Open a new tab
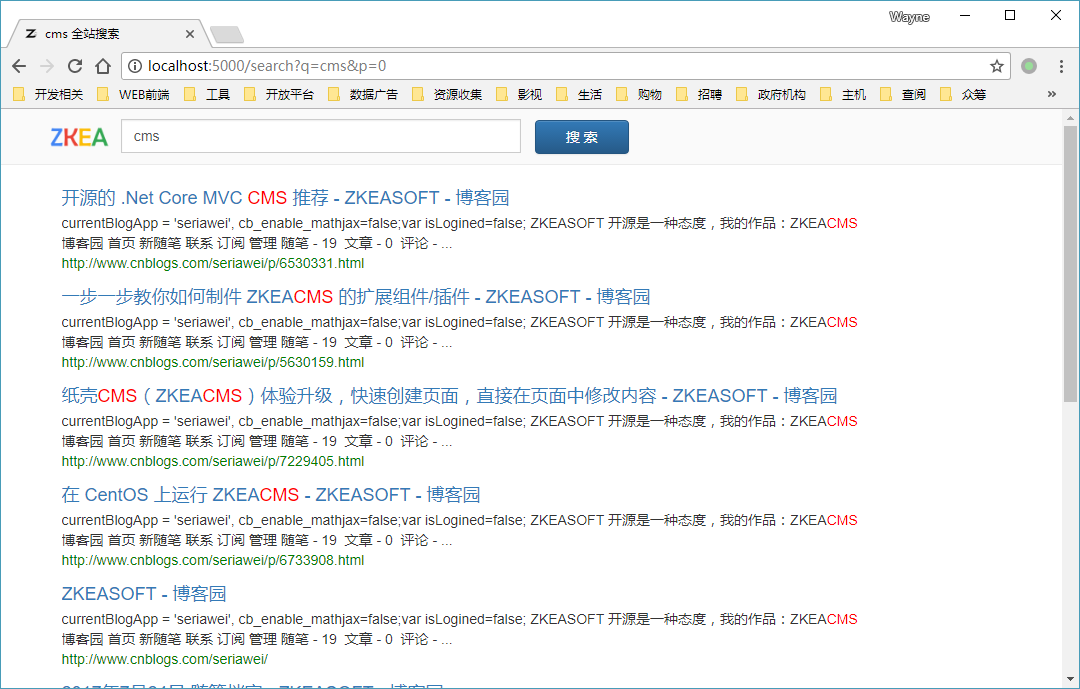 coord(227,34)
